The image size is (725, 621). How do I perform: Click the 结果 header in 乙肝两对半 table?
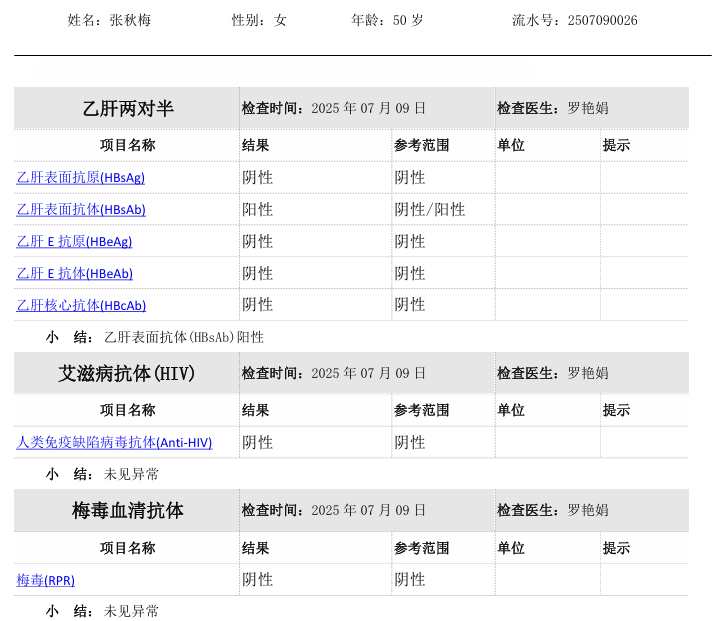point(255,145)
